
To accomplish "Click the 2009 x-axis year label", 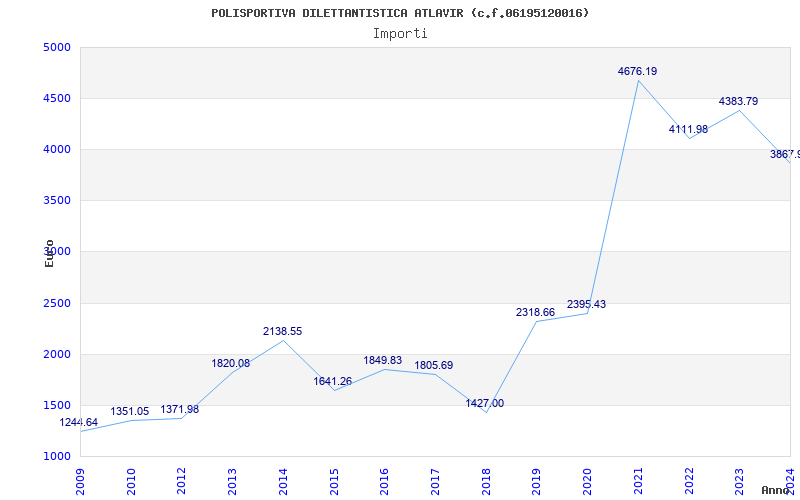I will pyautogui.click(x=81, y=479).
